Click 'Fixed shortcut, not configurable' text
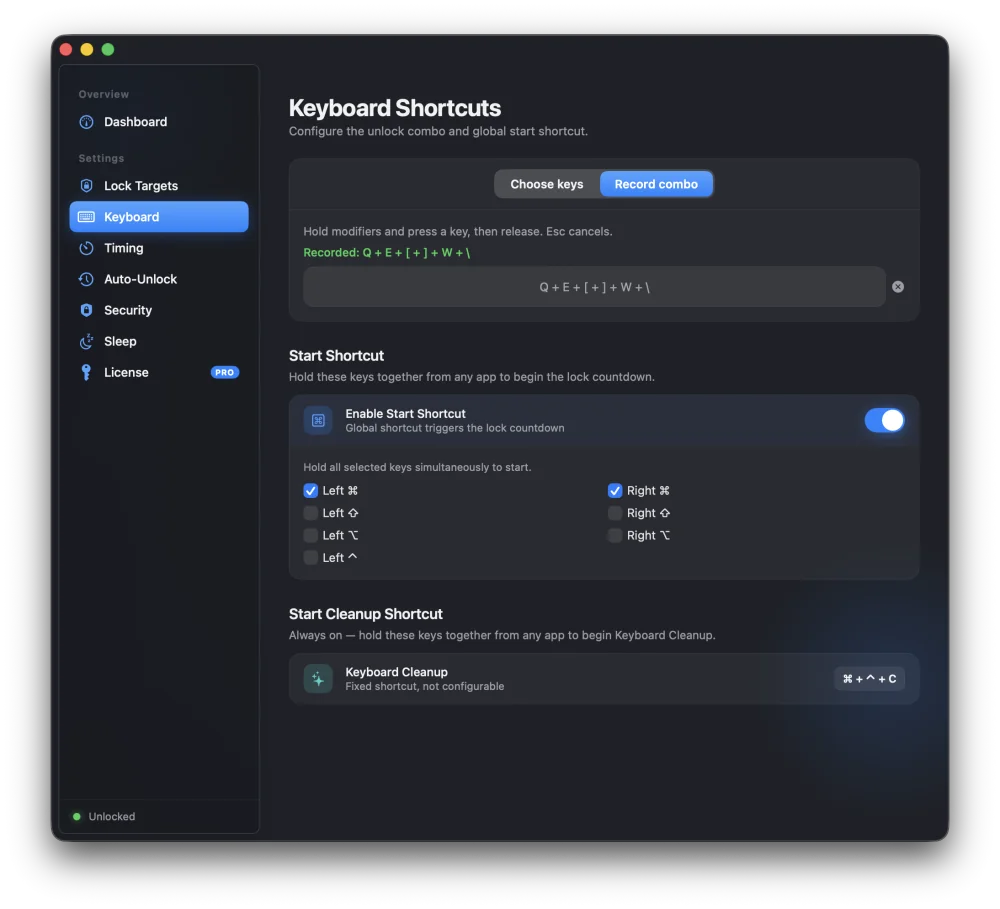 [x=425, y=686]
